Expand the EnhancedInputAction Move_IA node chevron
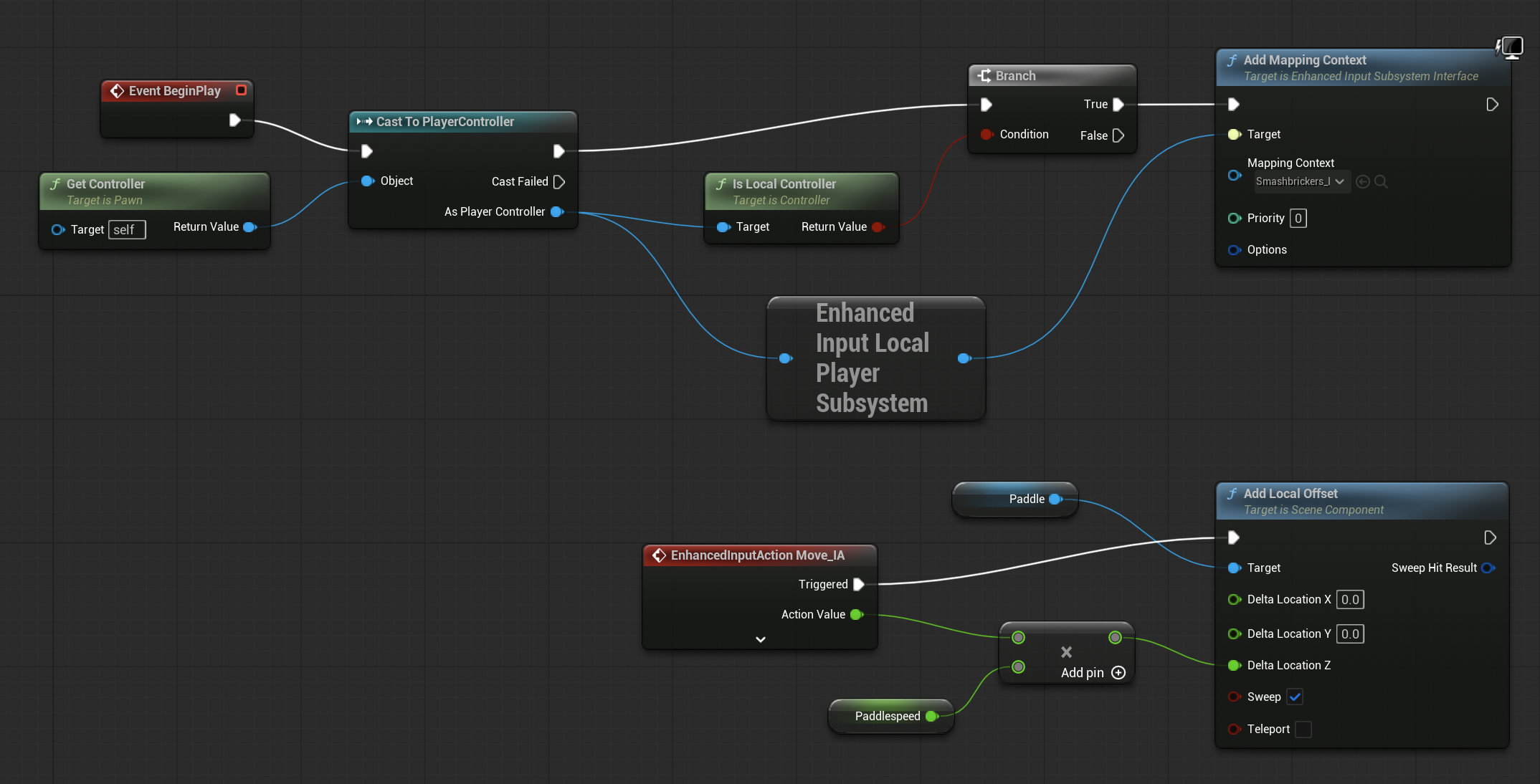This screenshot has height=784, width=1540. (x=761, y=639)
